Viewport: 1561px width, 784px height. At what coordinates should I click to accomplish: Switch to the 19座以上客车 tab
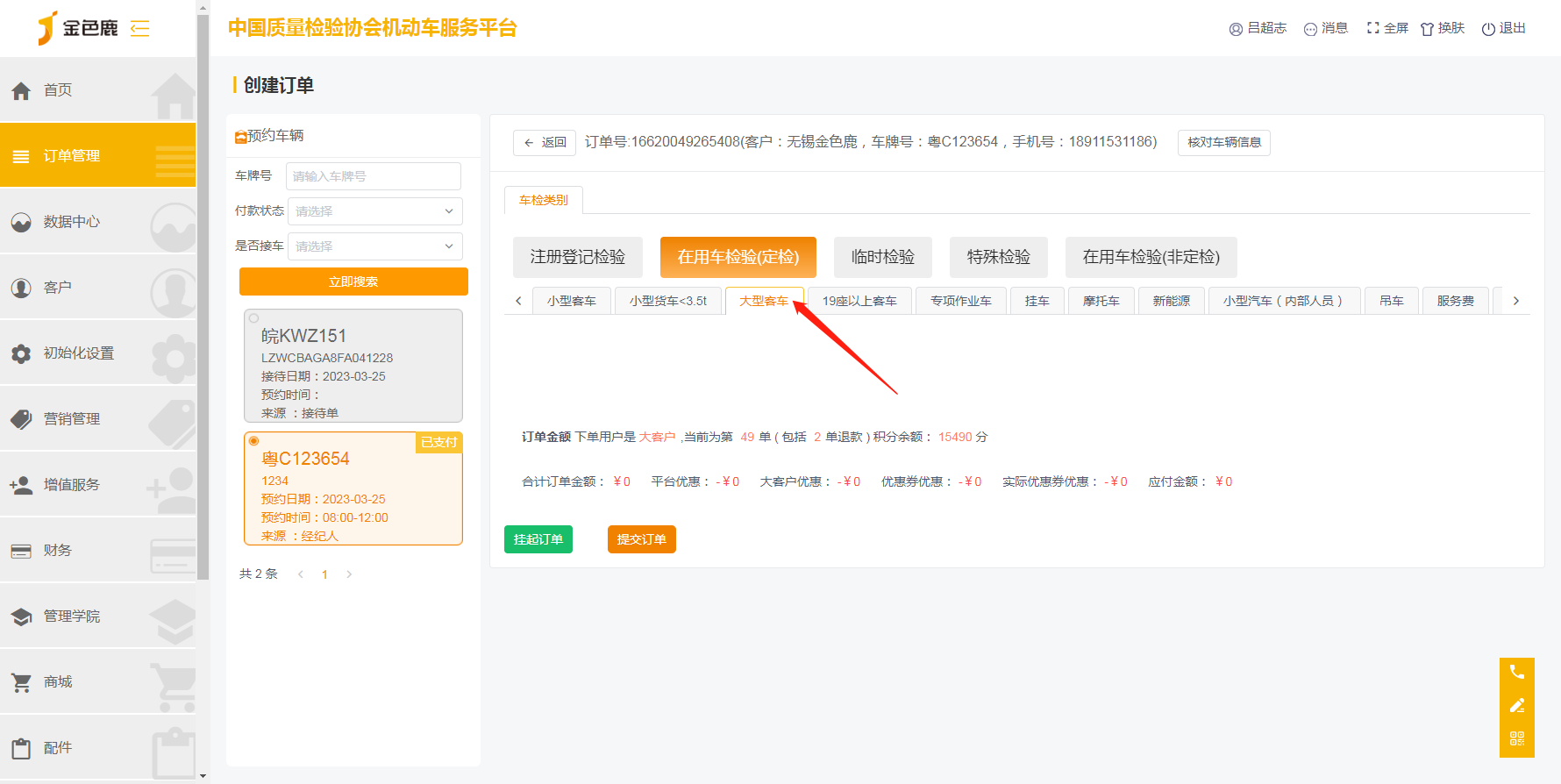tap(859, 301)
